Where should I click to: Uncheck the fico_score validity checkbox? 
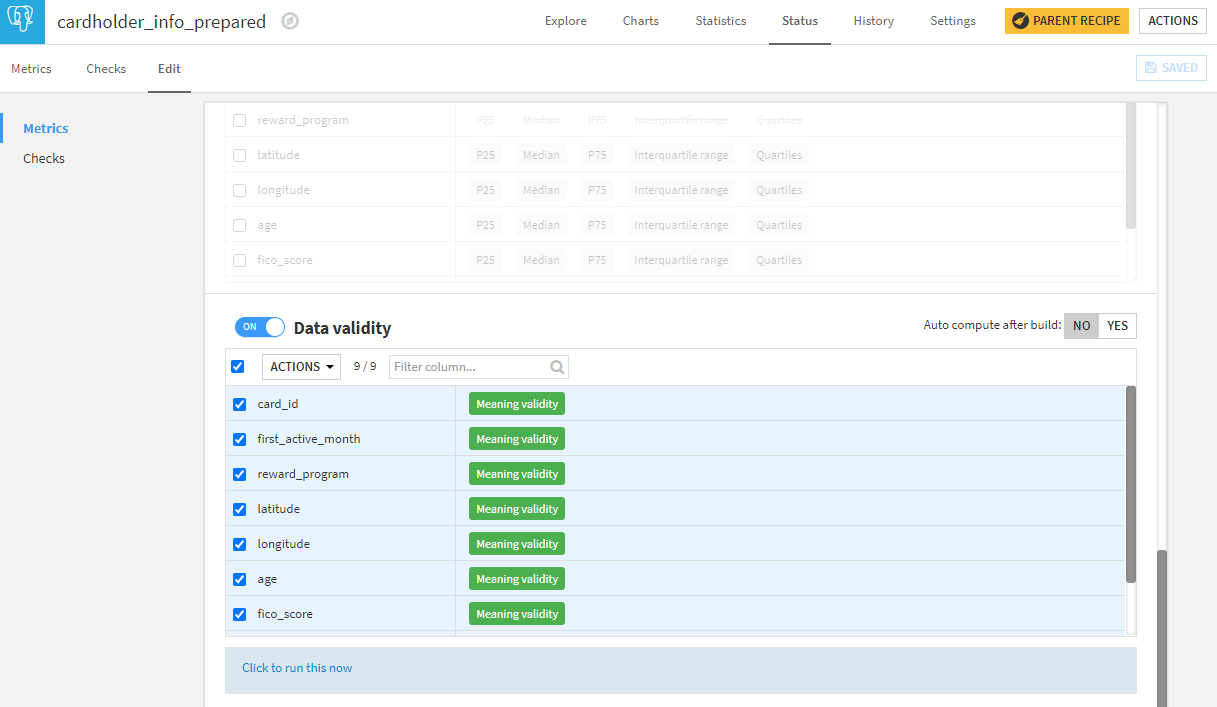239,614
